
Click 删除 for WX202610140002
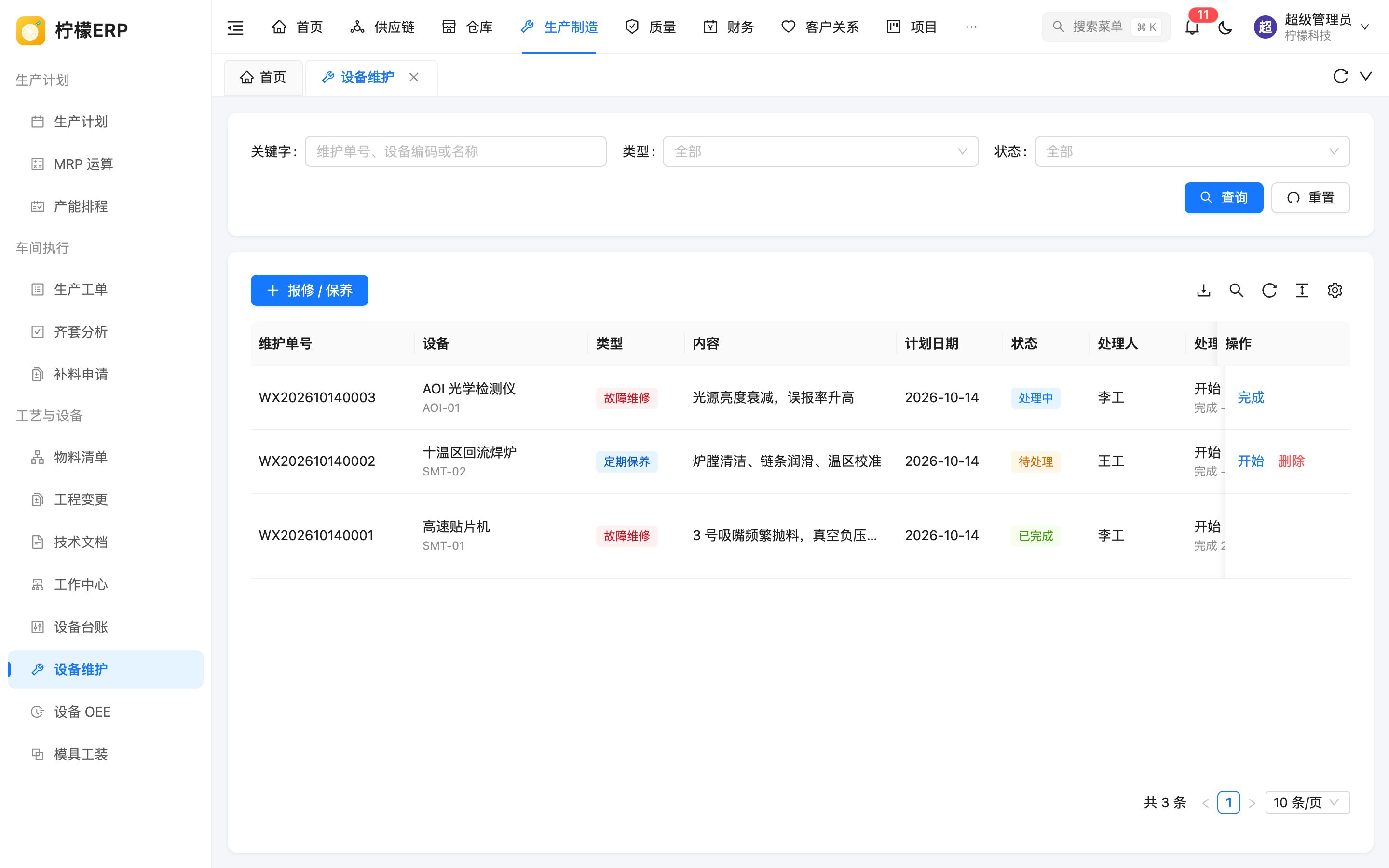(1291, 461)
